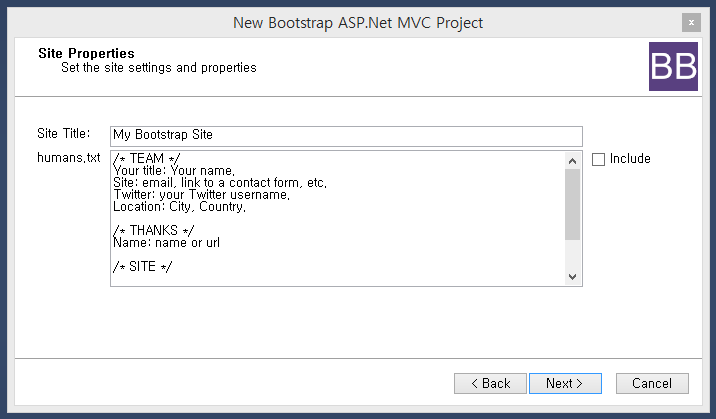This screenshot has height=419, width=716.
Task: Place cursor on the /* THANKS */ line
Action: (x=153, y=231)
